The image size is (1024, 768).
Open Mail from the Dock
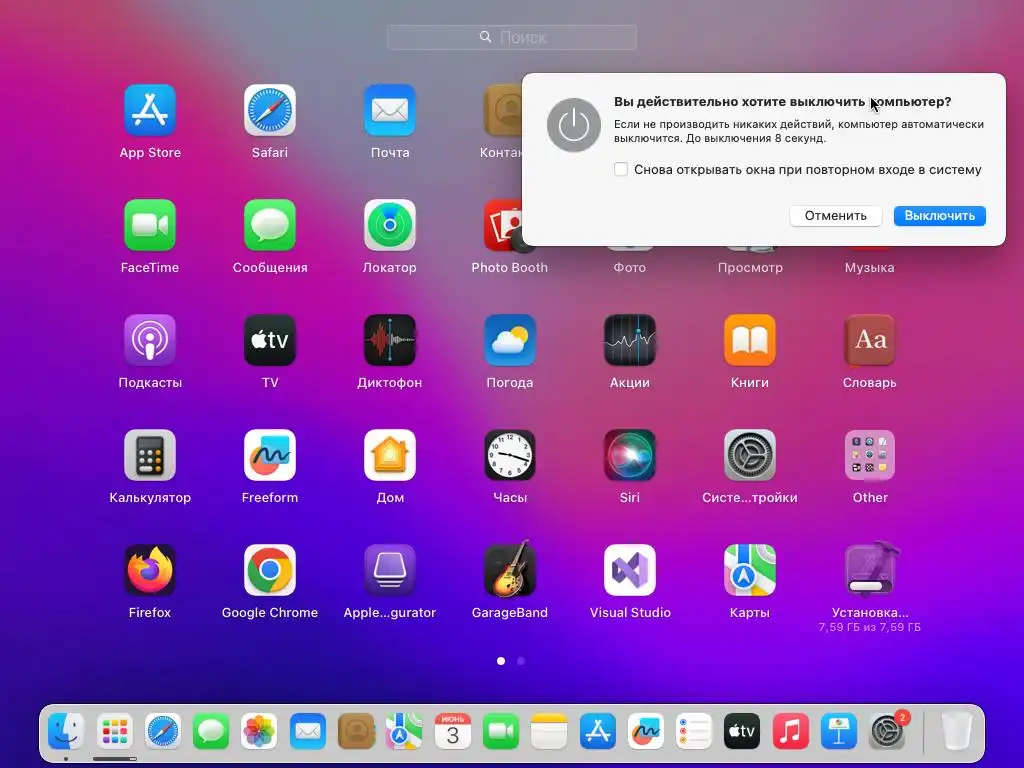308,731
